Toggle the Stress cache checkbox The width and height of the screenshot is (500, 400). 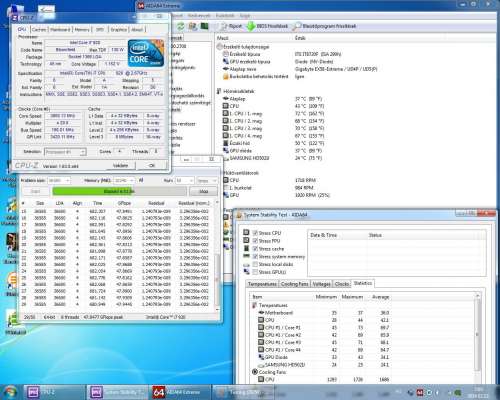[255, 249]
